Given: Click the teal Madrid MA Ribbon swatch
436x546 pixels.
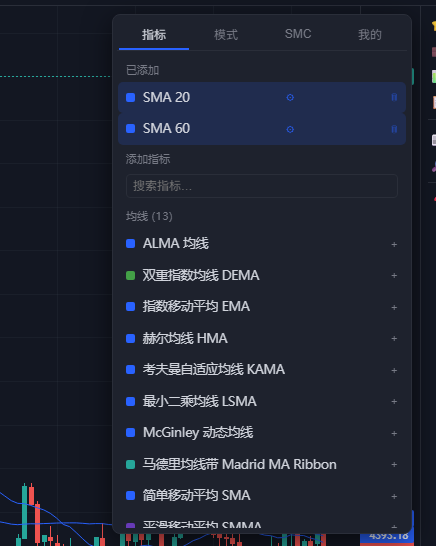Looking at the screenshot, I should (130, 465).
